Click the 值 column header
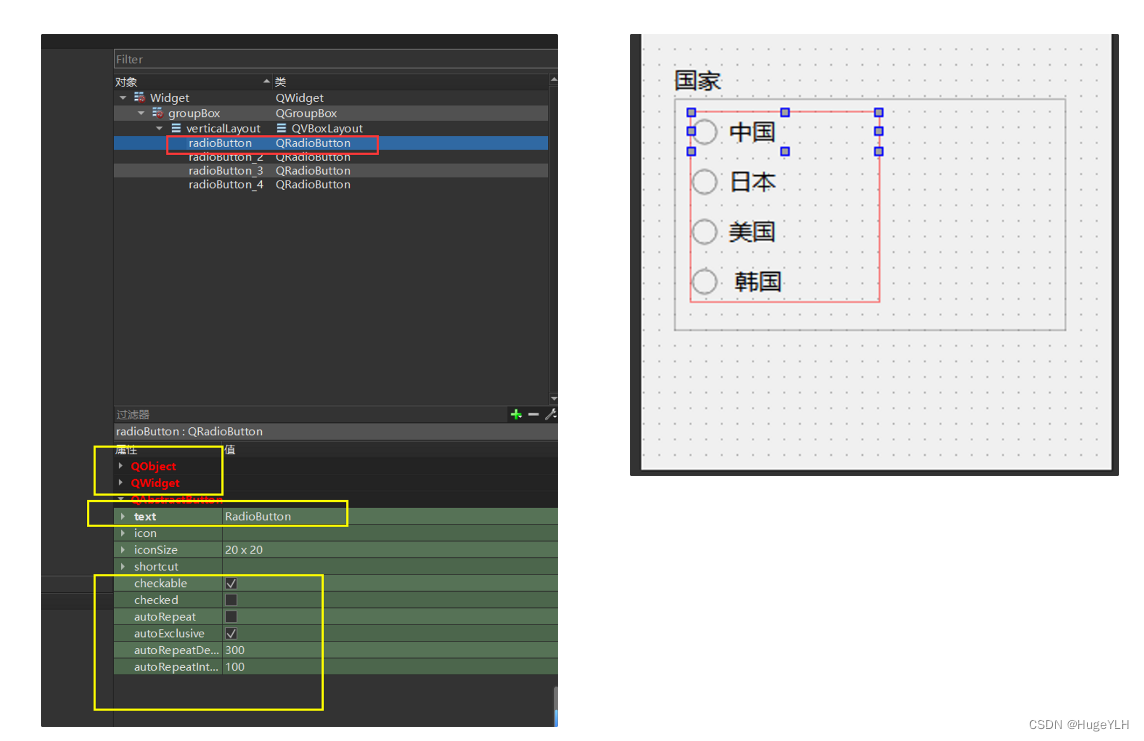This screenshot has height=741, width=1144. 390,449
